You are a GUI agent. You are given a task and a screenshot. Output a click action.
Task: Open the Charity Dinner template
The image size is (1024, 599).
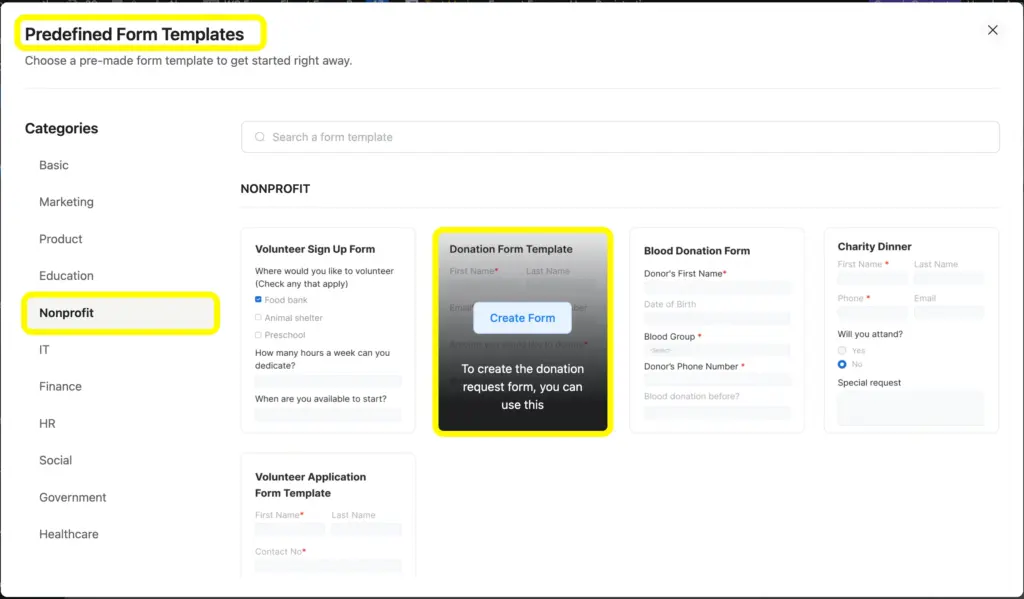point(910,330)
